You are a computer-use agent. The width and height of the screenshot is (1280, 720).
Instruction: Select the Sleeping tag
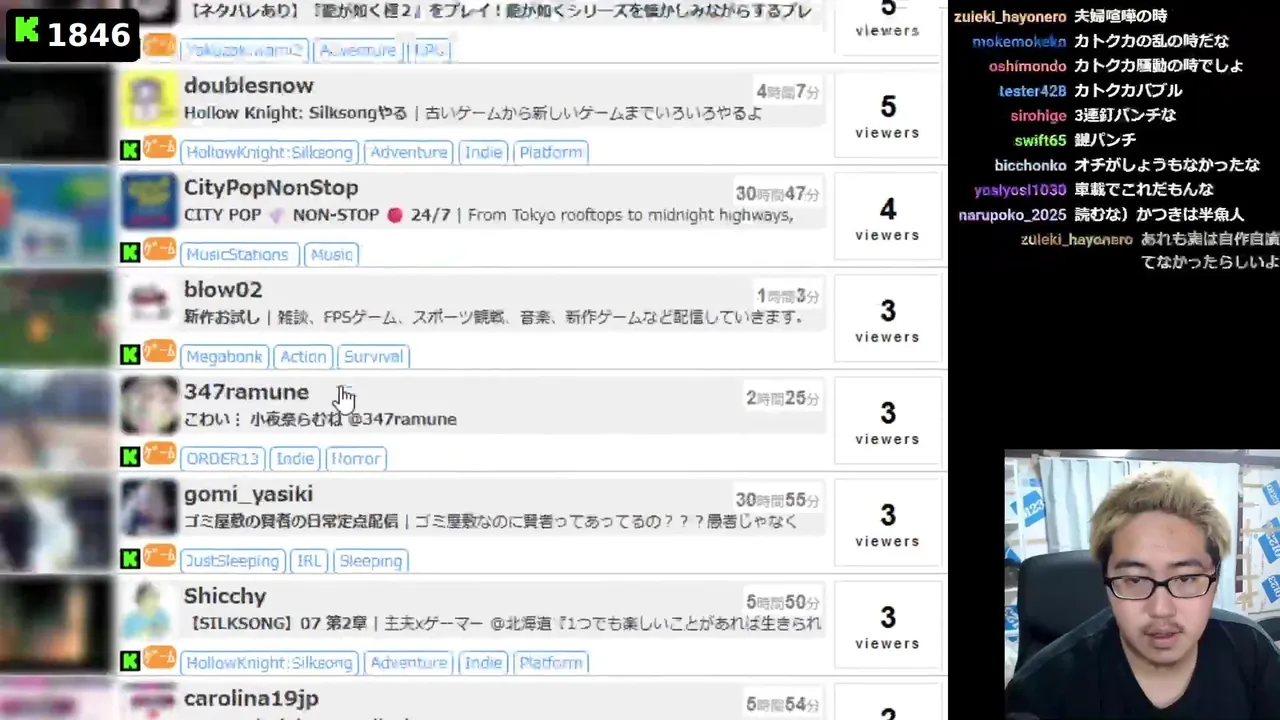coord(370,560)
